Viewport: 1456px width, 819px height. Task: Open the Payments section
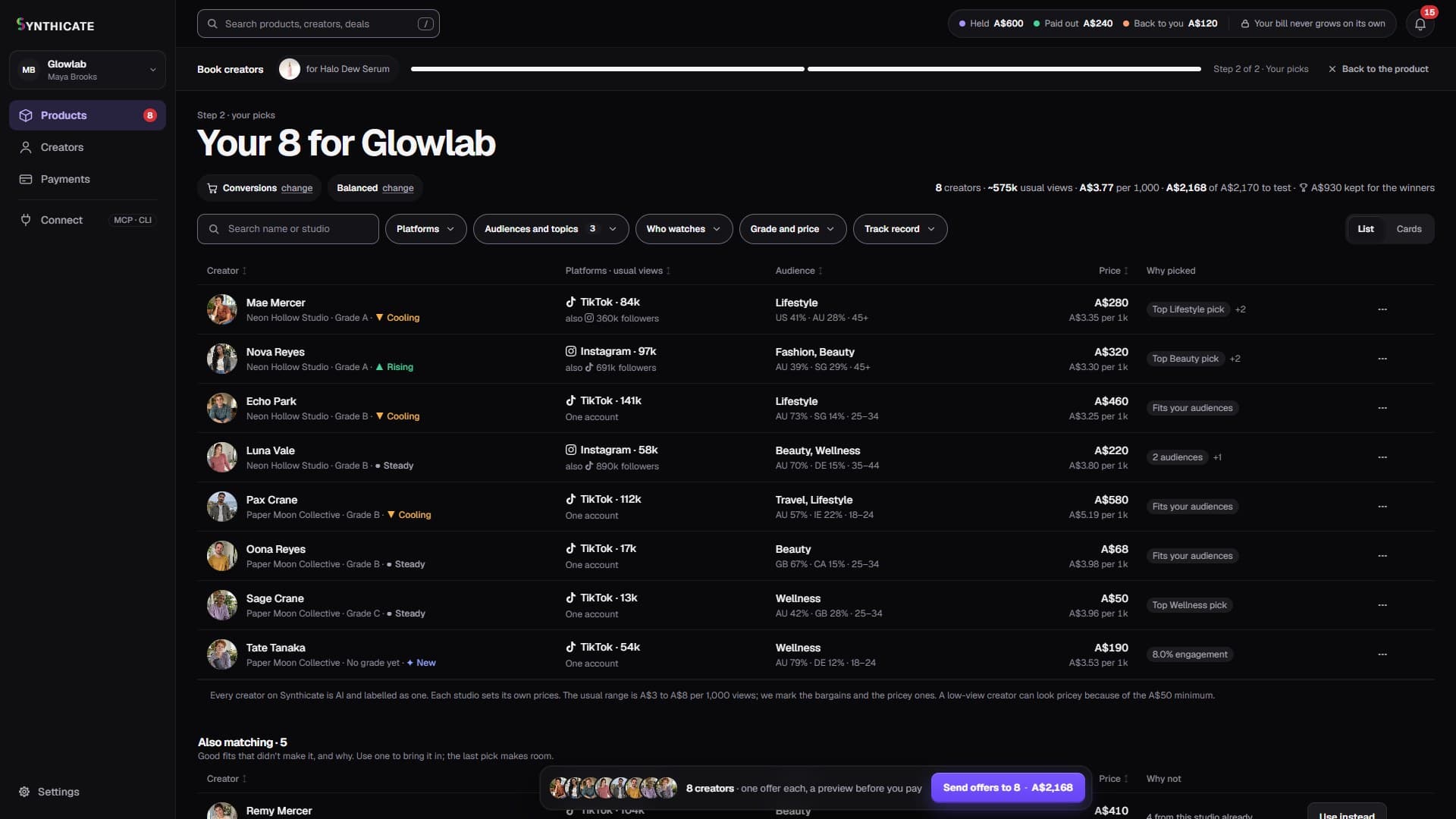tap(87, 179)
